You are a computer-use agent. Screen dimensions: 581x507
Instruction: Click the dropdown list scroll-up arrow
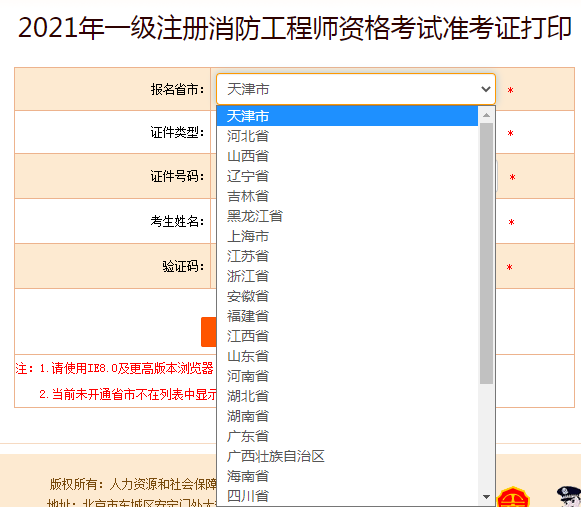[487, 115]
